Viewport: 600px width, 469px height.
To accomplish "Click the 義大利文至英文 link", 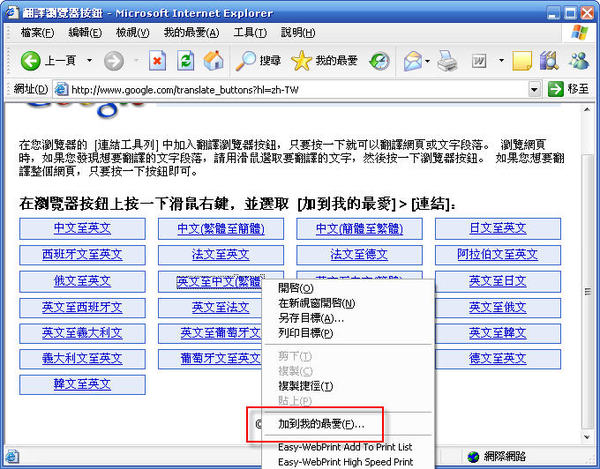I will click(82, 358).
